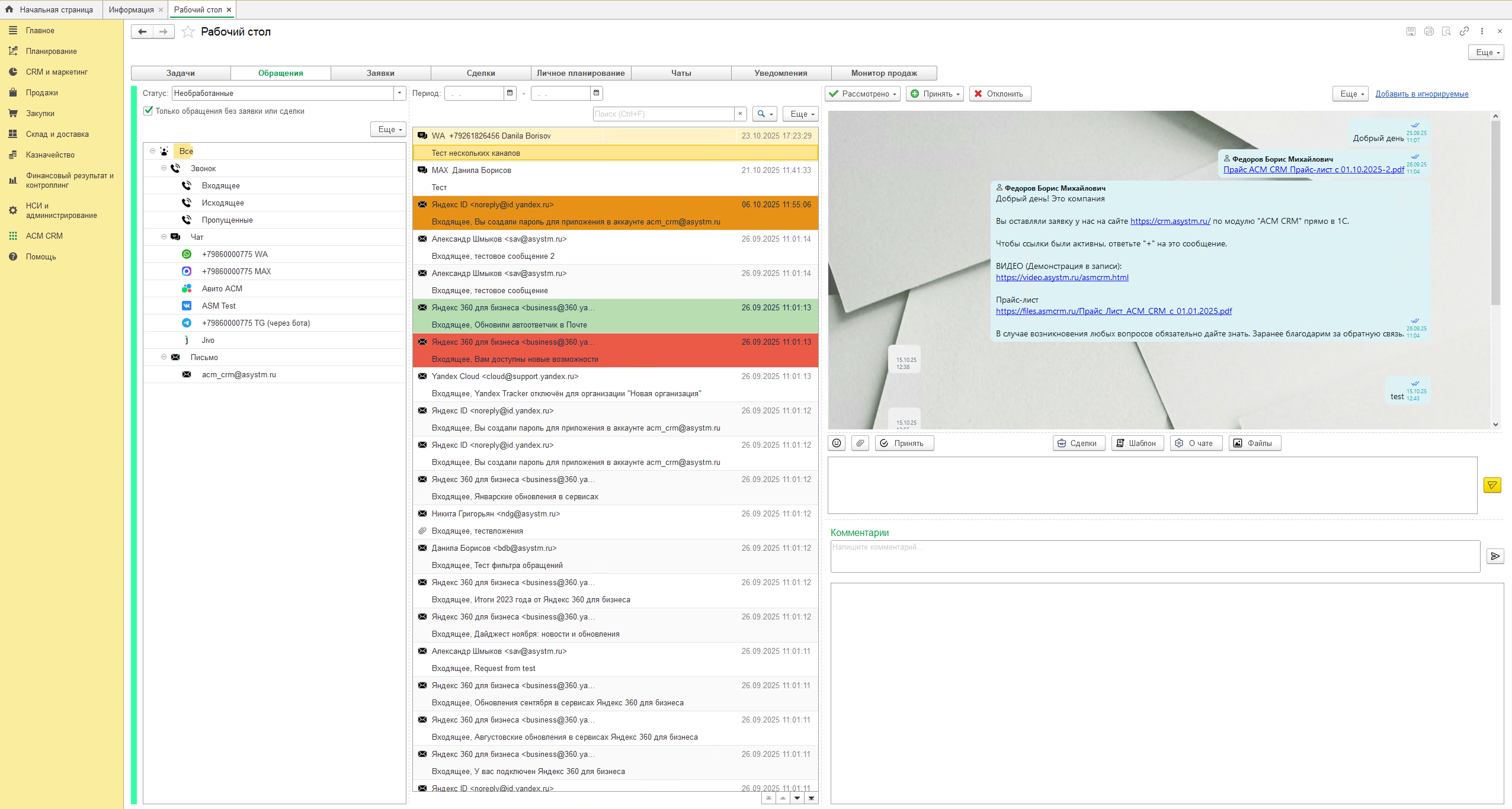1512x809 pixels.
Task: Click the Файлы button
Action: click(1255, 443)
